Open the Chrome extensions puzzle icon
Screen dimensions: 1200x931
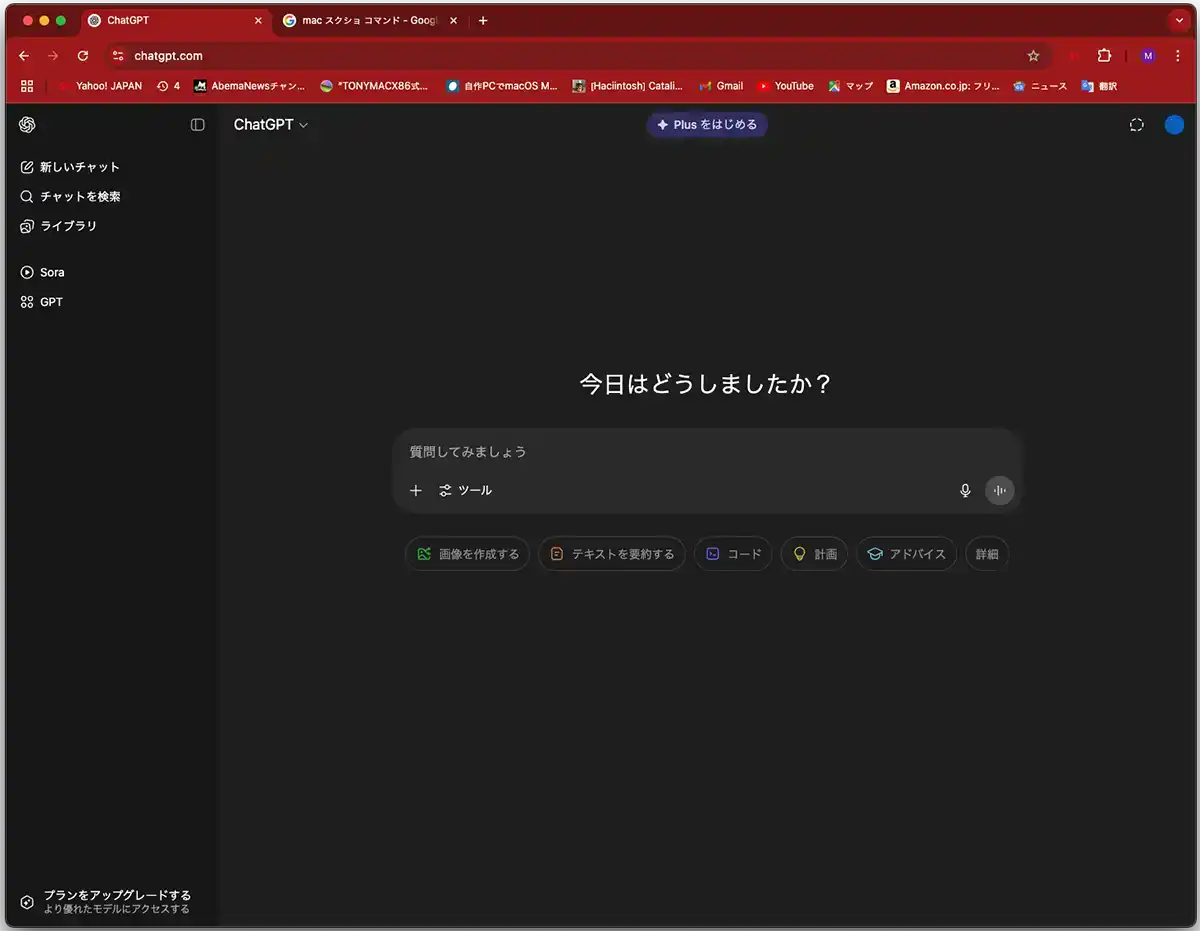tap(1104, 56)
